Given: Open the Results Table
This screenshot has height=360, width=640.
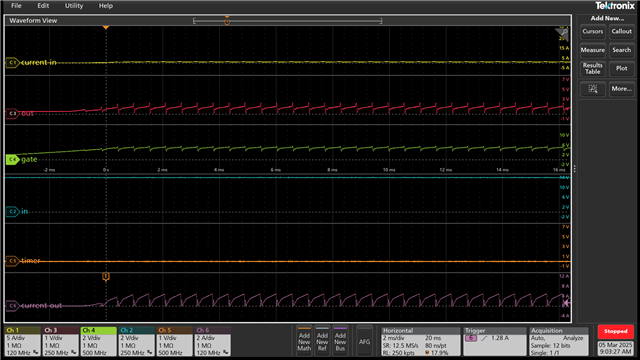Looking at the screenshot, I should point(593,68).
